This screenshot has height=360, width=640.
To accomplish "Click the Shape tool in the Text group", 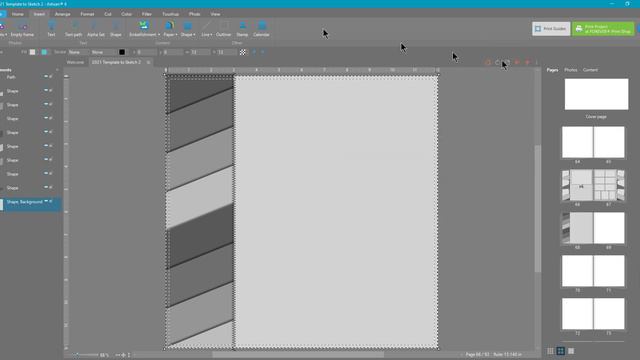I will pyautogui.click(x=116, y=29).
